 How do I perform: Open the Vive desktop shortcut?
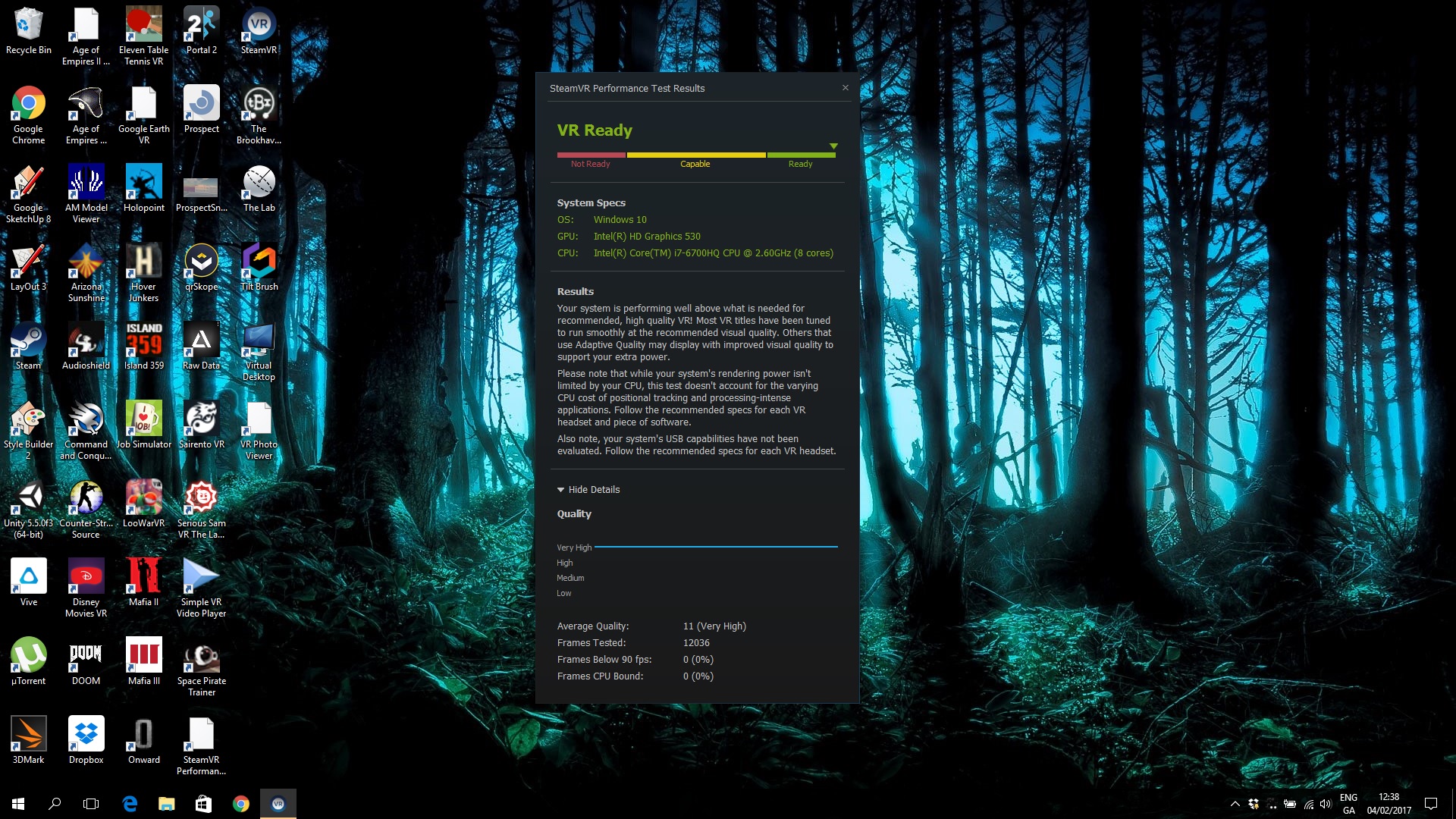(x=29, y=583)
